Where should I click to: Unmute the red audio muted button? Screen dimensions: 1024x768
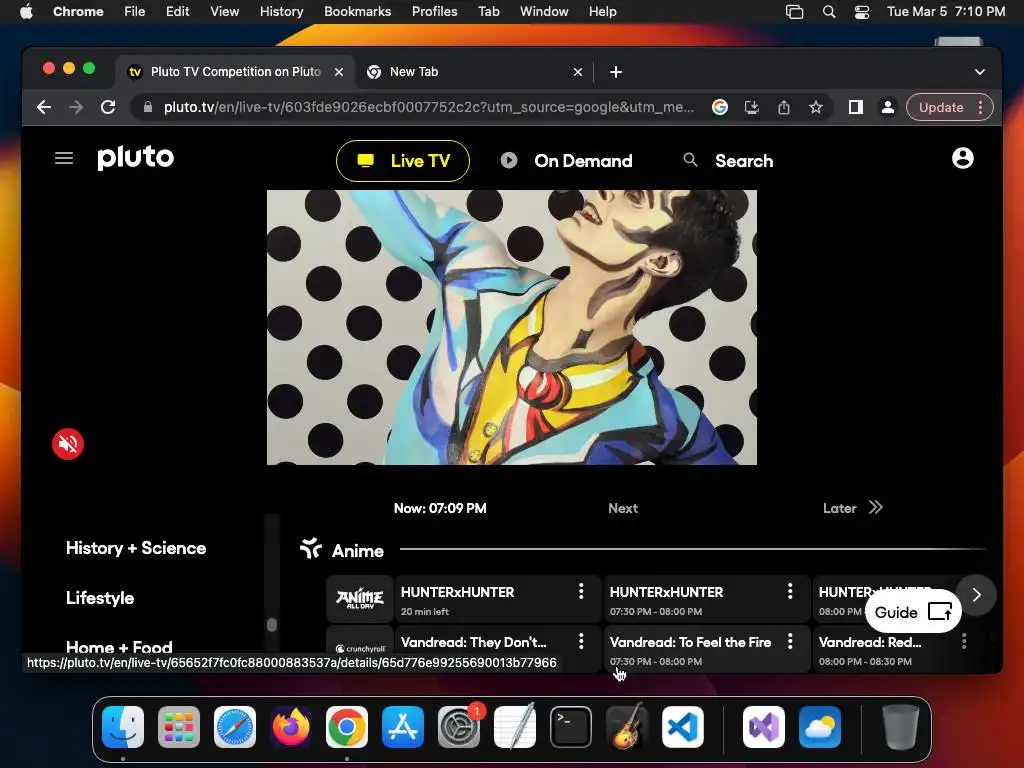pyautogui.click(x=68, y=444)
